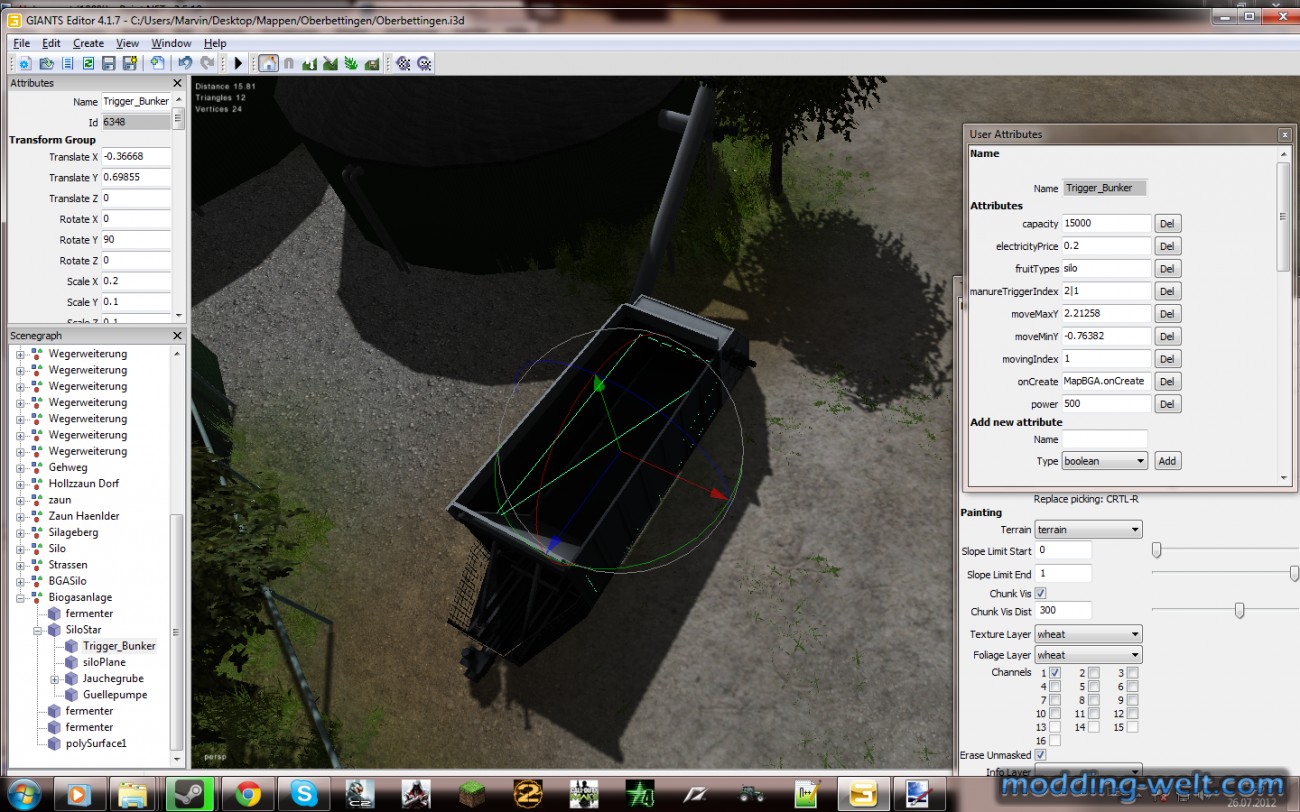Open the Terrain dropdown
Screen dimensions: 1300x812
click(1088, 529)
